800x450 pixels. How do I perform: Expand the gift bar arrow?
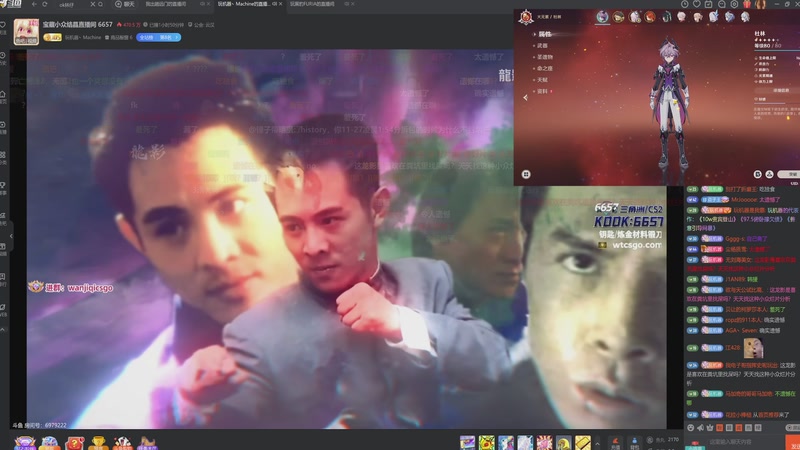point(597,443)
